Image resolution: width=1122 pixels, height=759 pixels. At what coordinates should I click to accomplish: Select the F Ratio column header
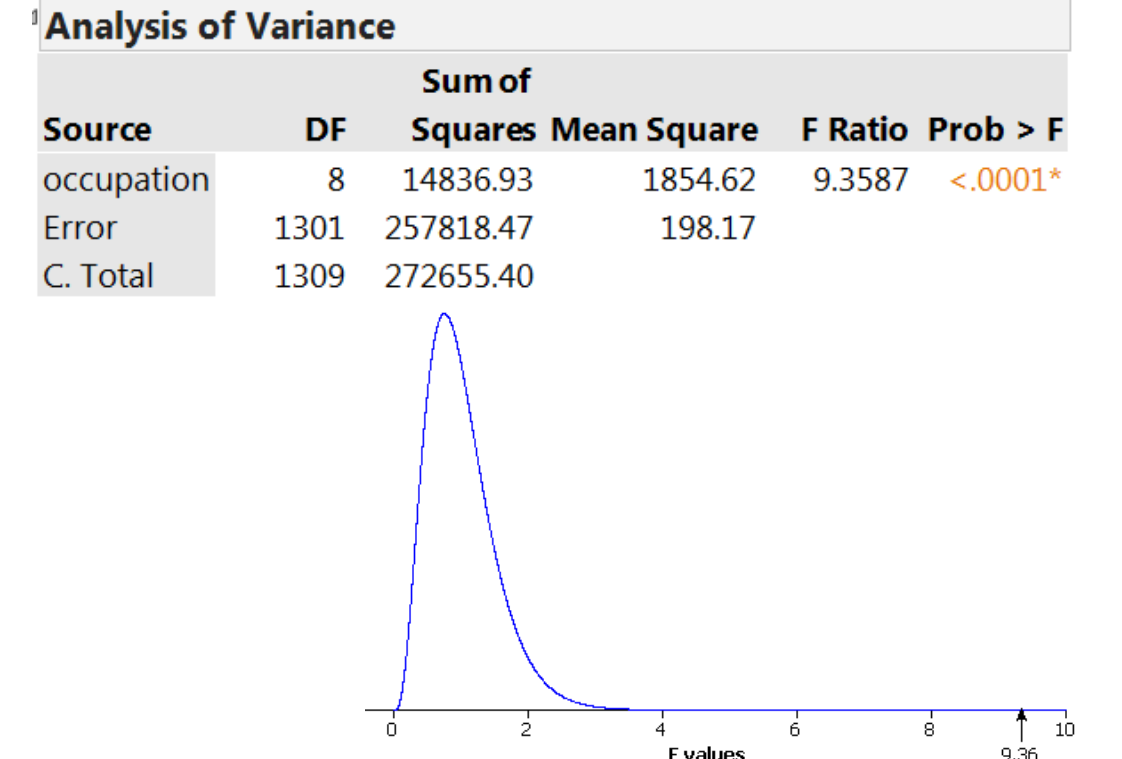point(854,129)
